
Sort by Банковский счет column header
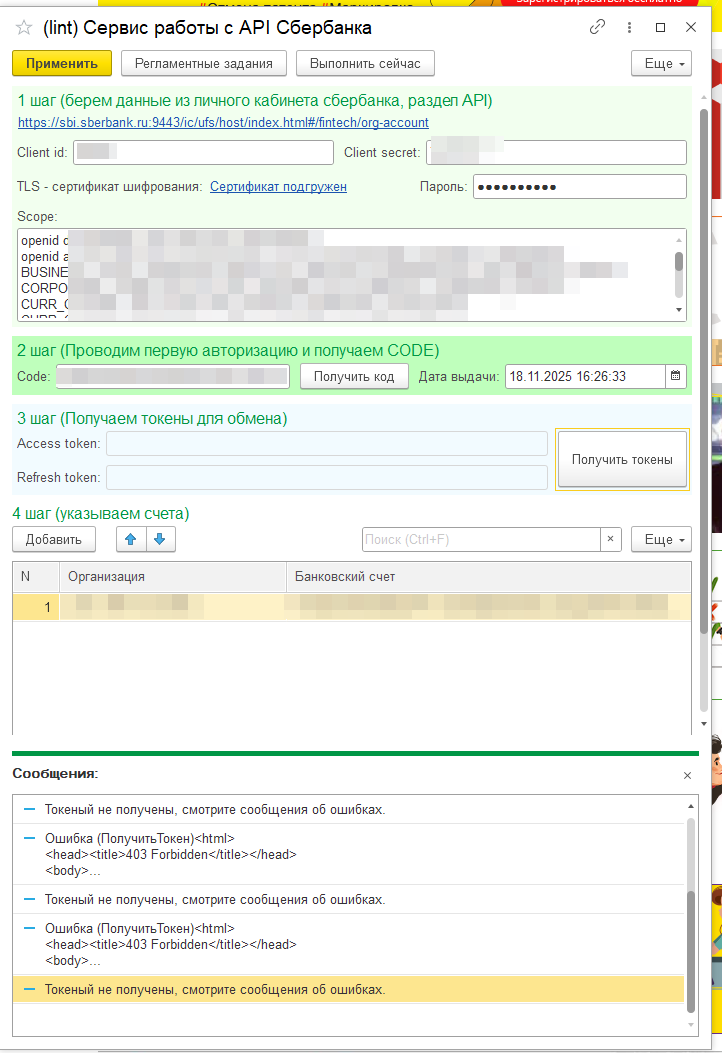click(x=489, y=577)
